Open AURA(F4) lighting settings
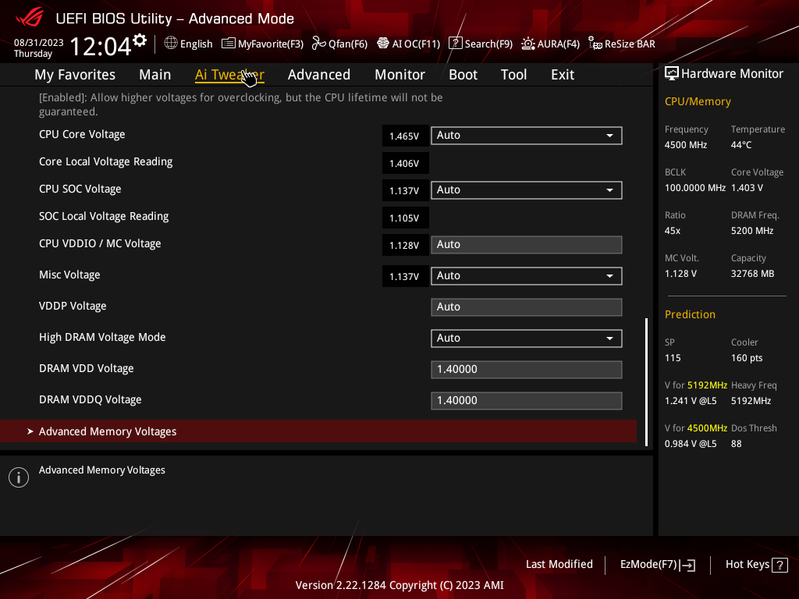 (x=550, y=44)
